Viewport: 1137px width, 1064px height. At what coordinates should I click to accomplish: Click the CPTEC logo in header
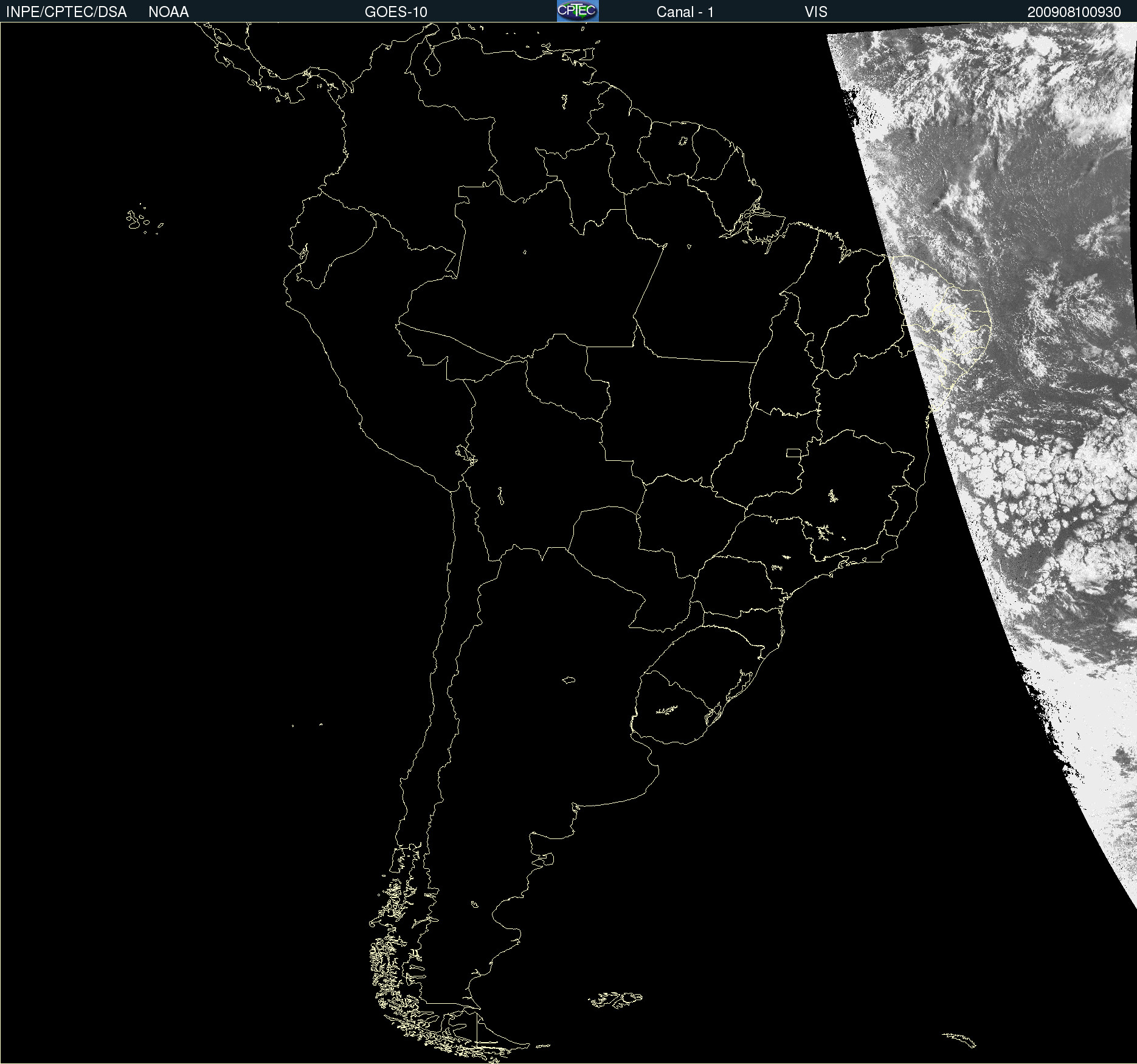[x=578, y=11]
